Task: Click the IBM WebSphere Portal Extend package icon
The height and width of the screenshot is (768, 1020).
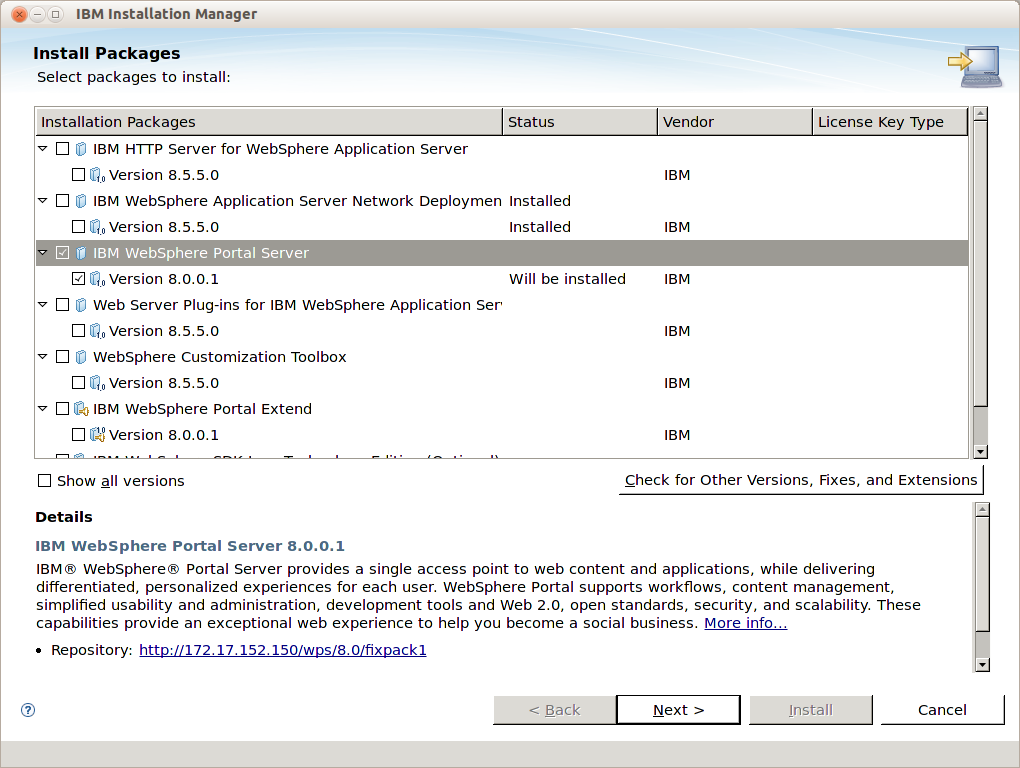Action: [x=81, y=409]
